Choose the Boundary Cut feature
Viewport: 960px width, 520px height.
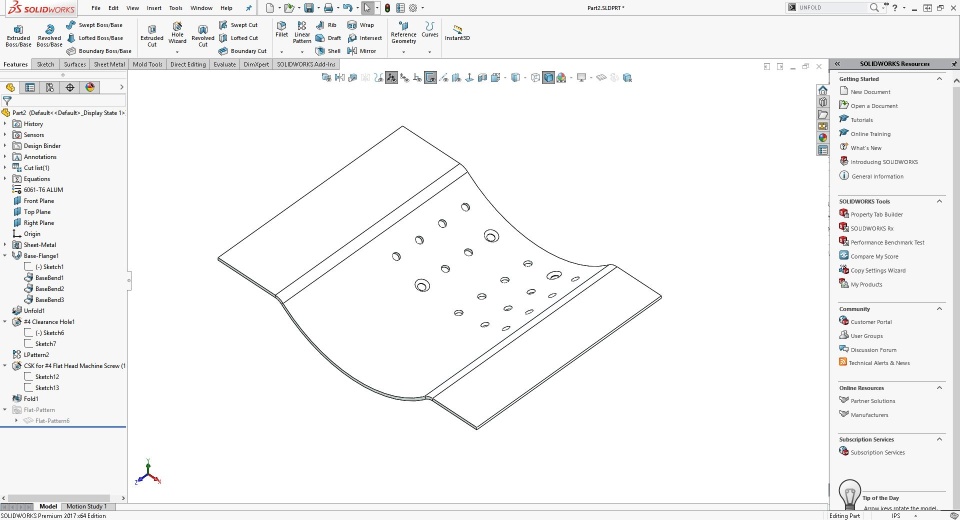pyautogui.click(x=242, y=51)
